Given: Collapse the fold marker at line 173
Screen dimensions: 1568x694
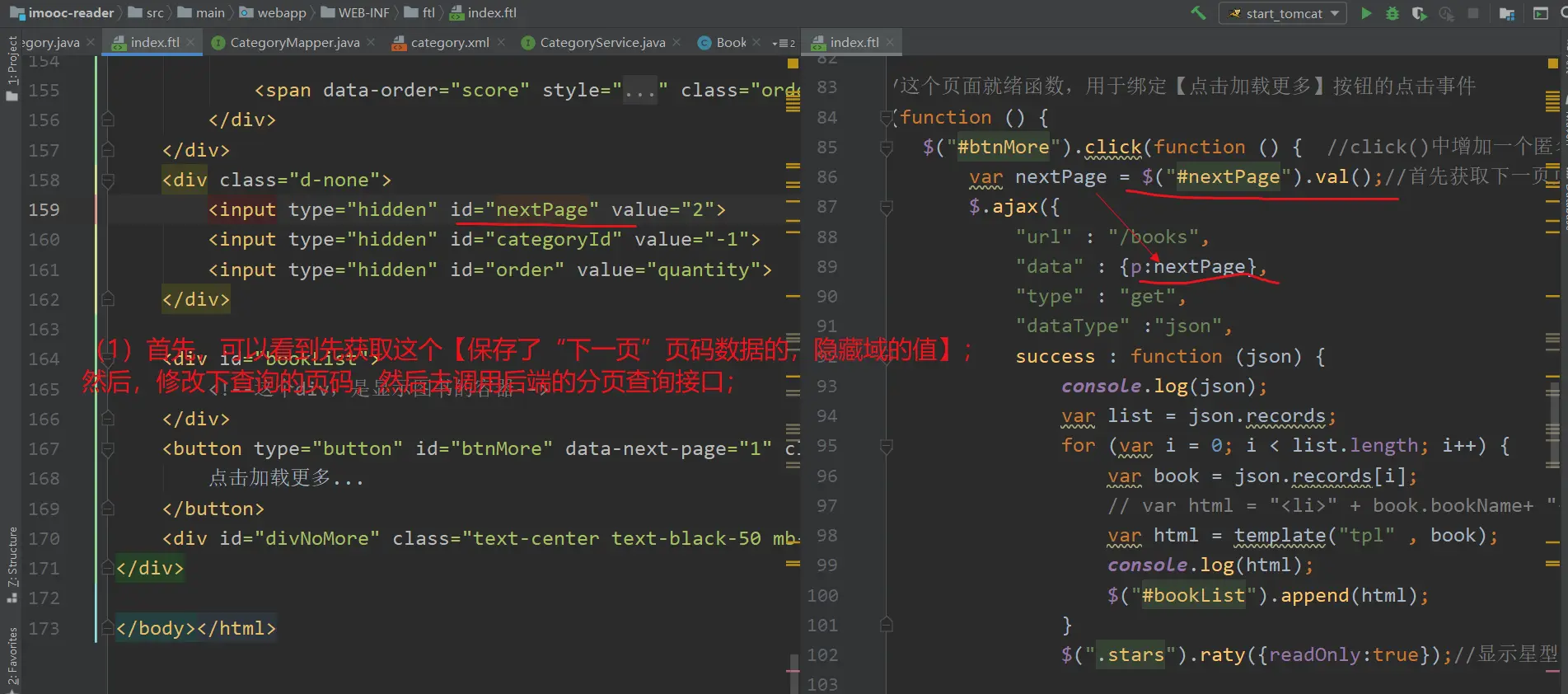Looking at the screenshot, I should (x=107, y=628).
